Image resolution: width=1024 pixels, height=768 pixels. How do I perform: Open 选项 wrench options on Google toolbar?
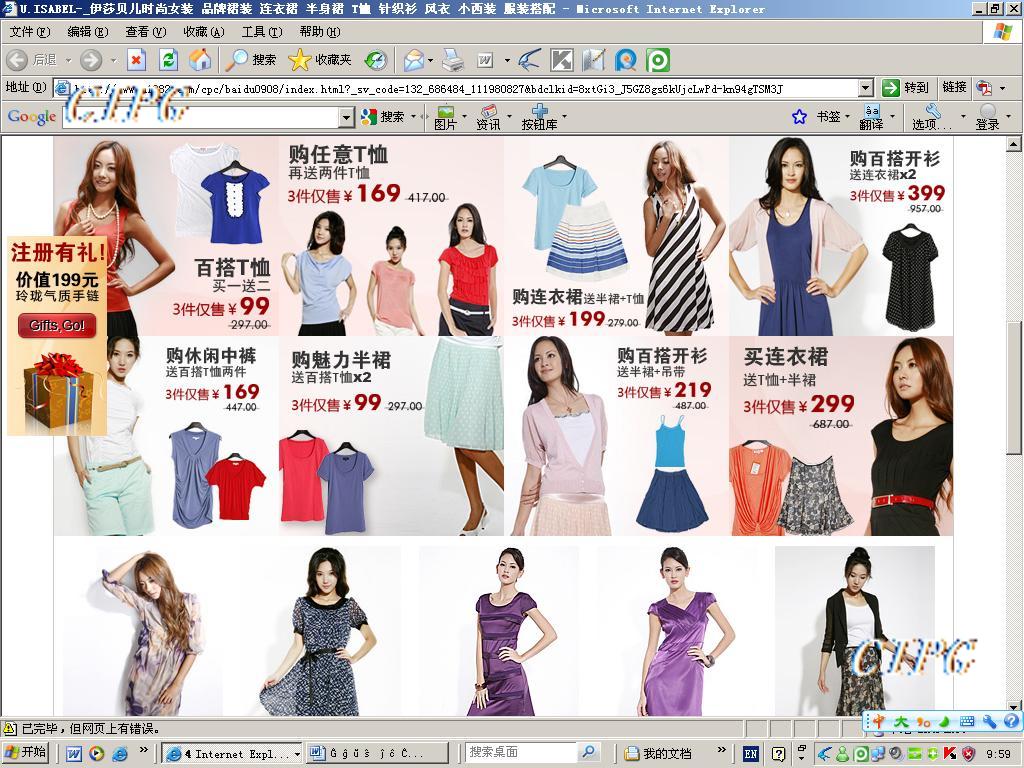tap(934, 117)
